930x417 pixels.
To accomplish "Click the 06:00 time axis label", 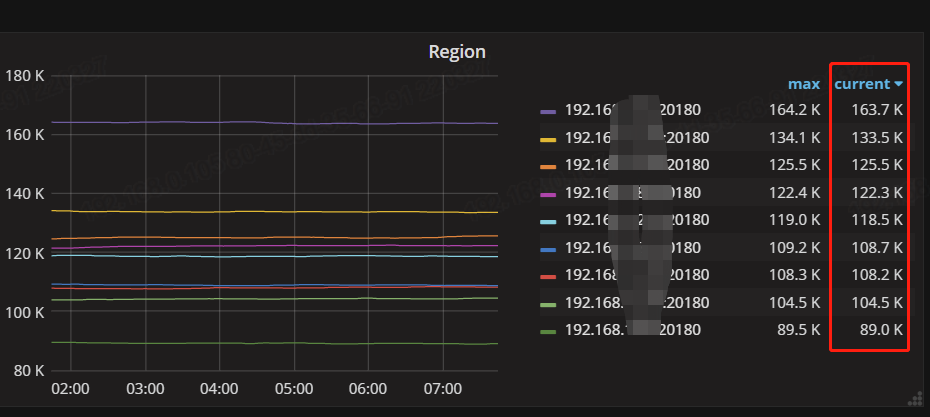I will click(368, 389).
